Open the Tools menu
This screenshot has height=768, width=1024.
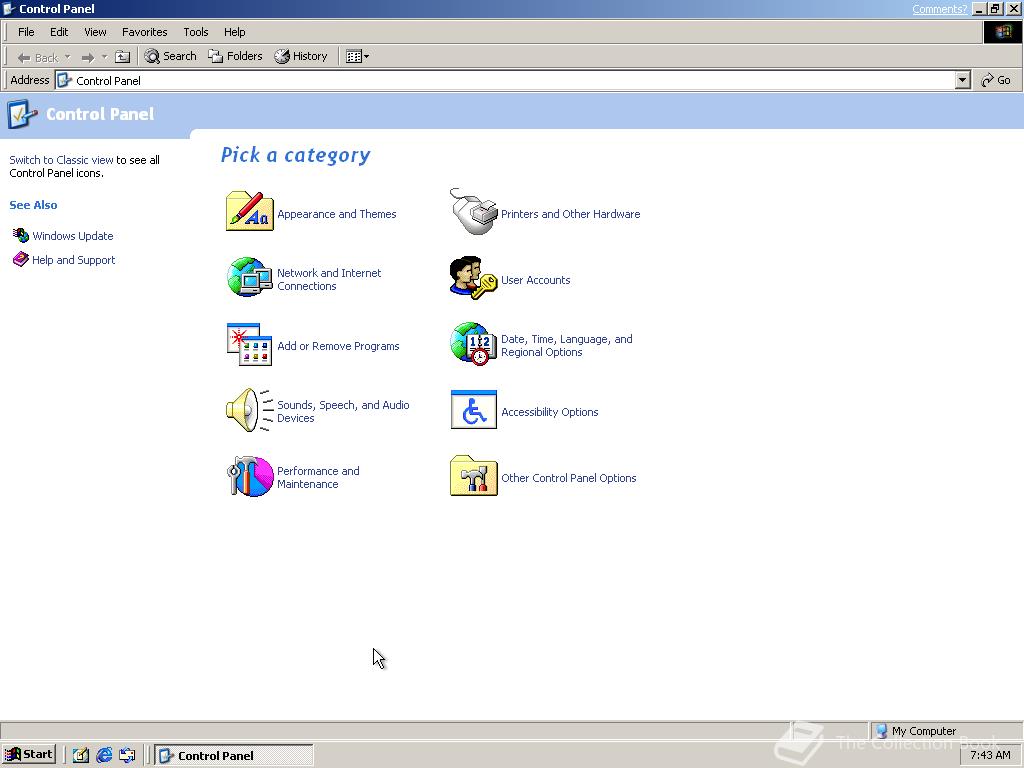(x=195, y=32)
